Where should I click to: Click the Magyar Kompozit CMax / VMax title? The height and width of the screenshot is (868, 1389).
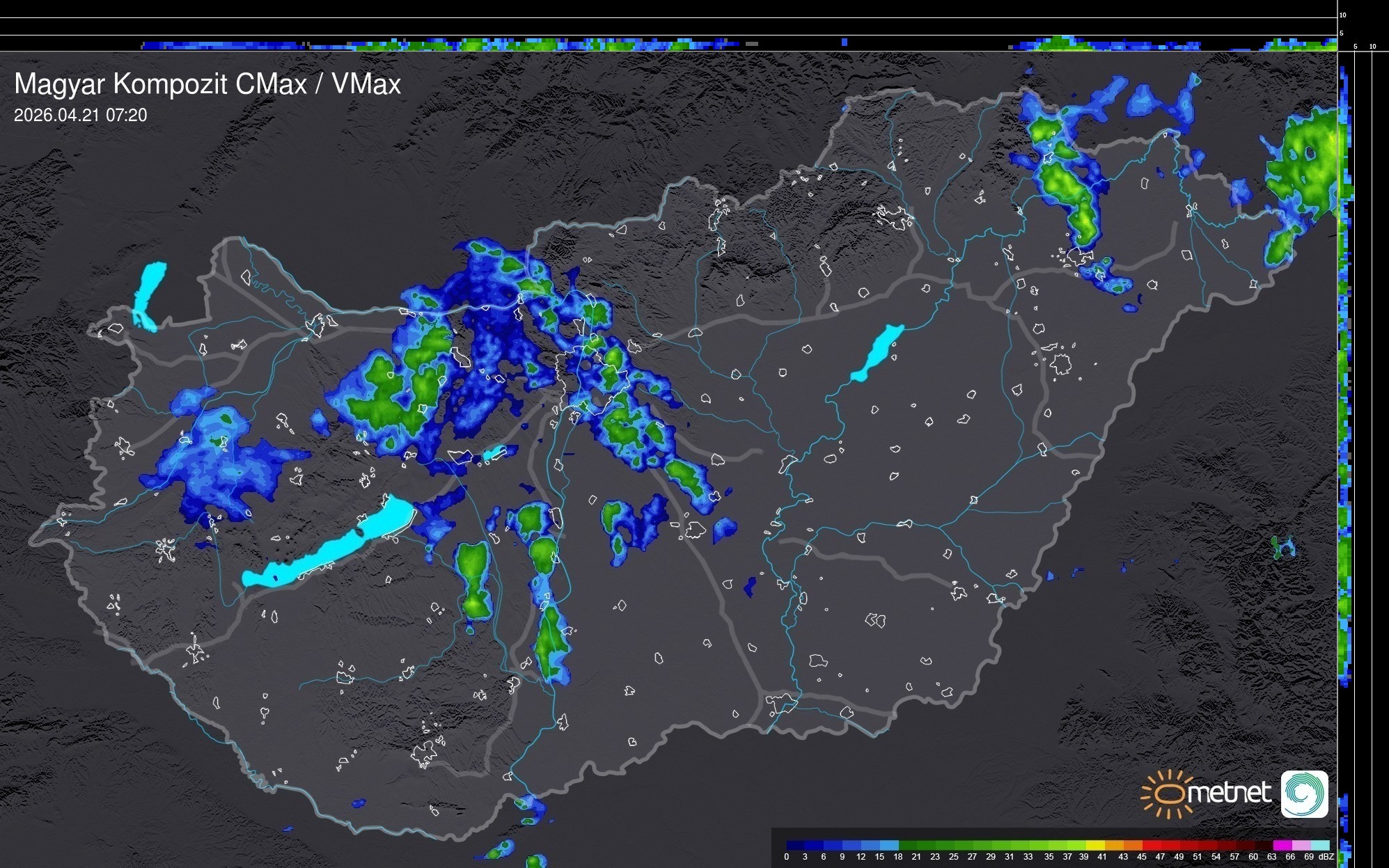pos(207,84)
